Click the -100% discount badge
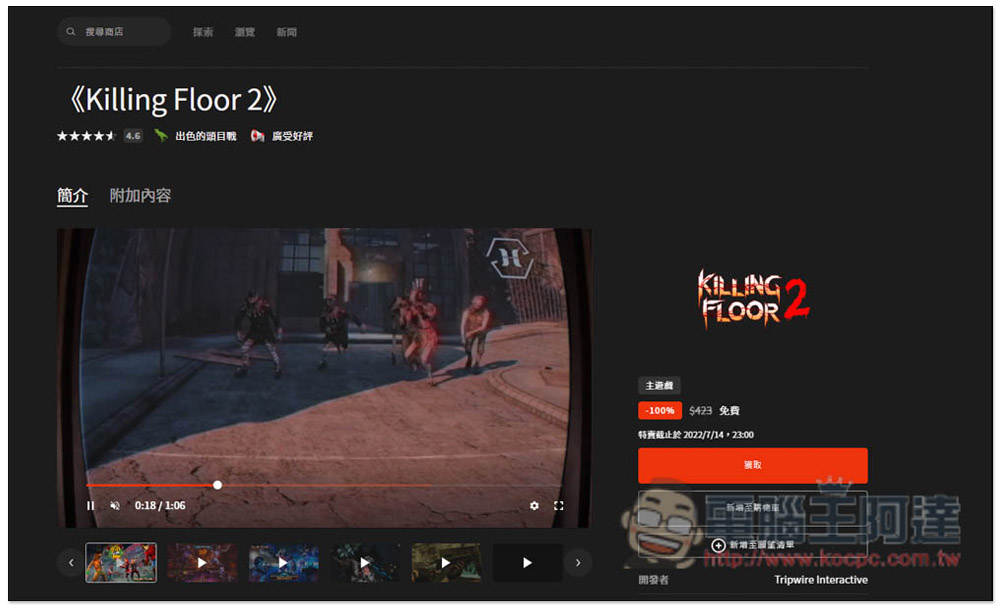The width and height of the screenshot is (1000, 608). (x=659, y=410)
